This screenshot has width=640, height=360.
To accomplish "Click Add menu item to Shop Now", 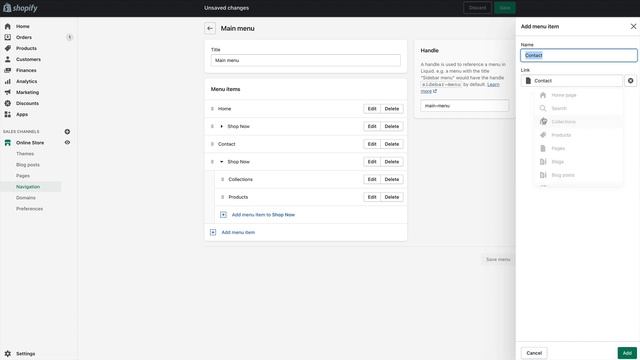I will (x=263, y=215).
